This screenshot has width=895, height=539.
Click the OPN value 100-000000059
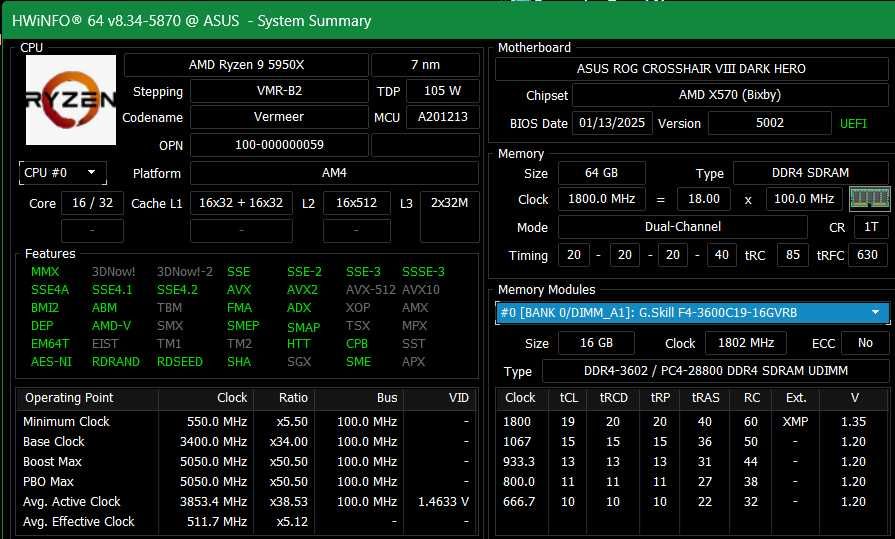pyautogui.click(x=279, y=145)
